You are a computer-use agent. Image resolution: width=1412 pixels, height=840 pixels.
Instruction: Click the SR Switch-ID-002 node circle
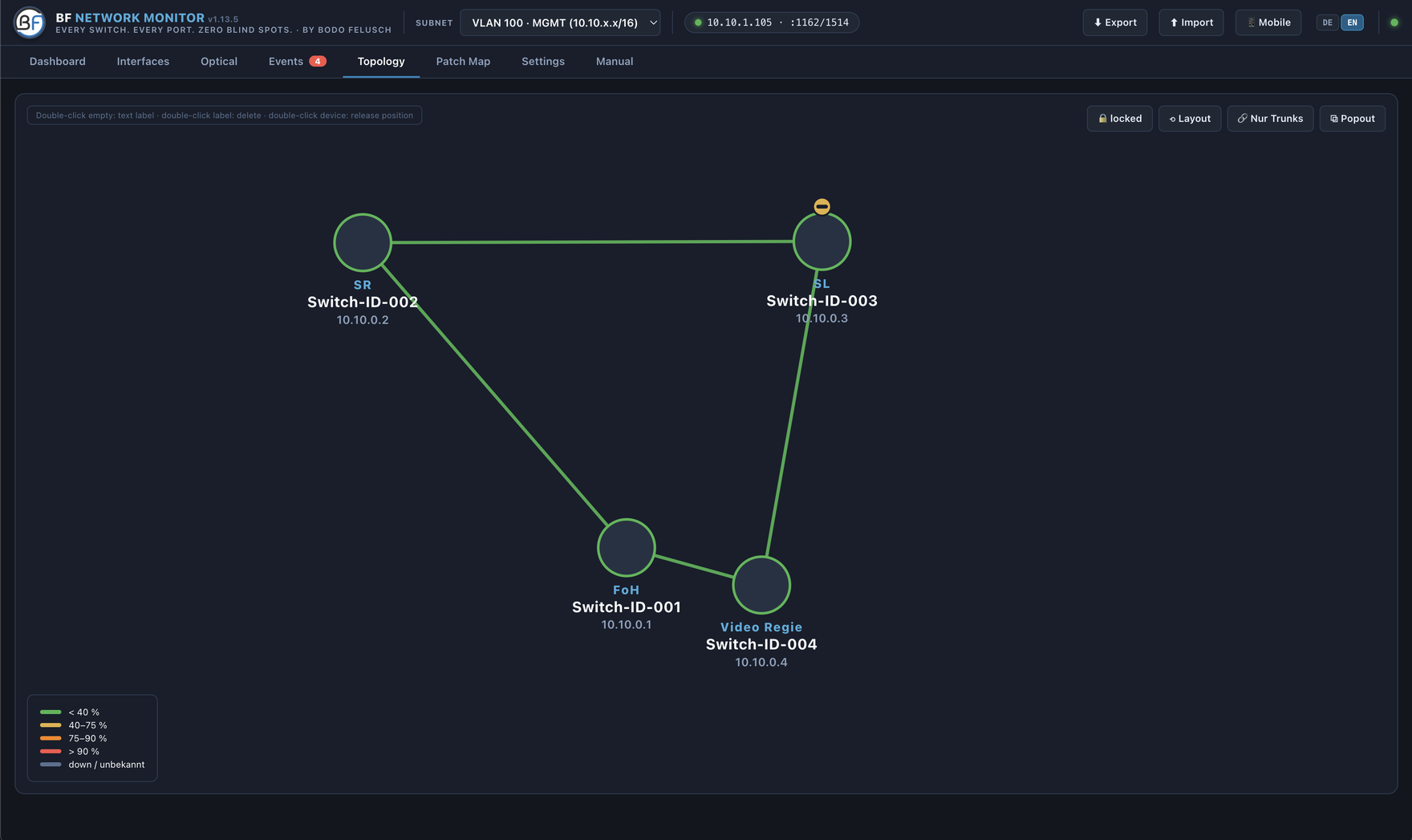[x=363, y=242]
